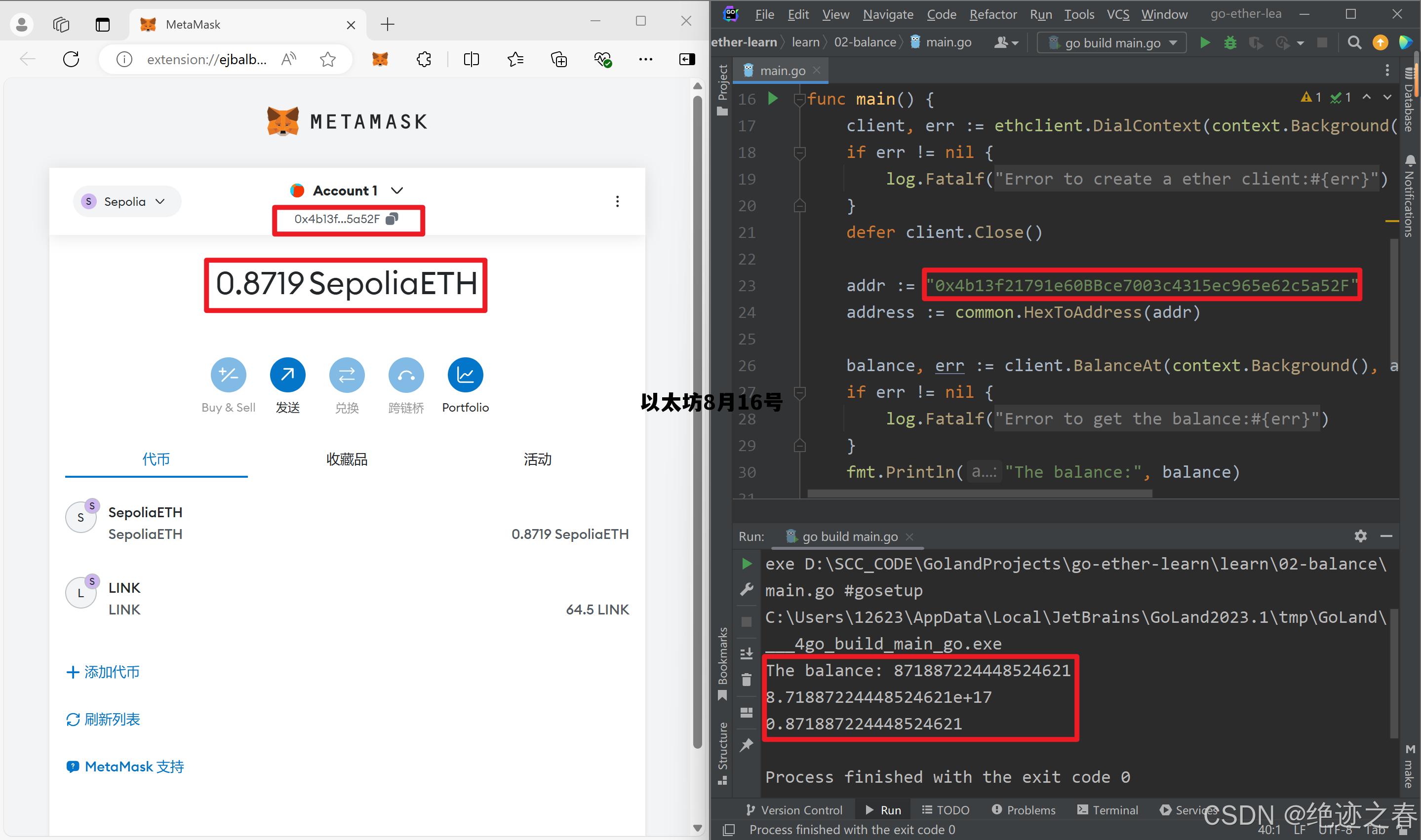Open Run panel settings gear
Image resolution: width=1421 pixels, height=840 pixels.
[1360, 535]
